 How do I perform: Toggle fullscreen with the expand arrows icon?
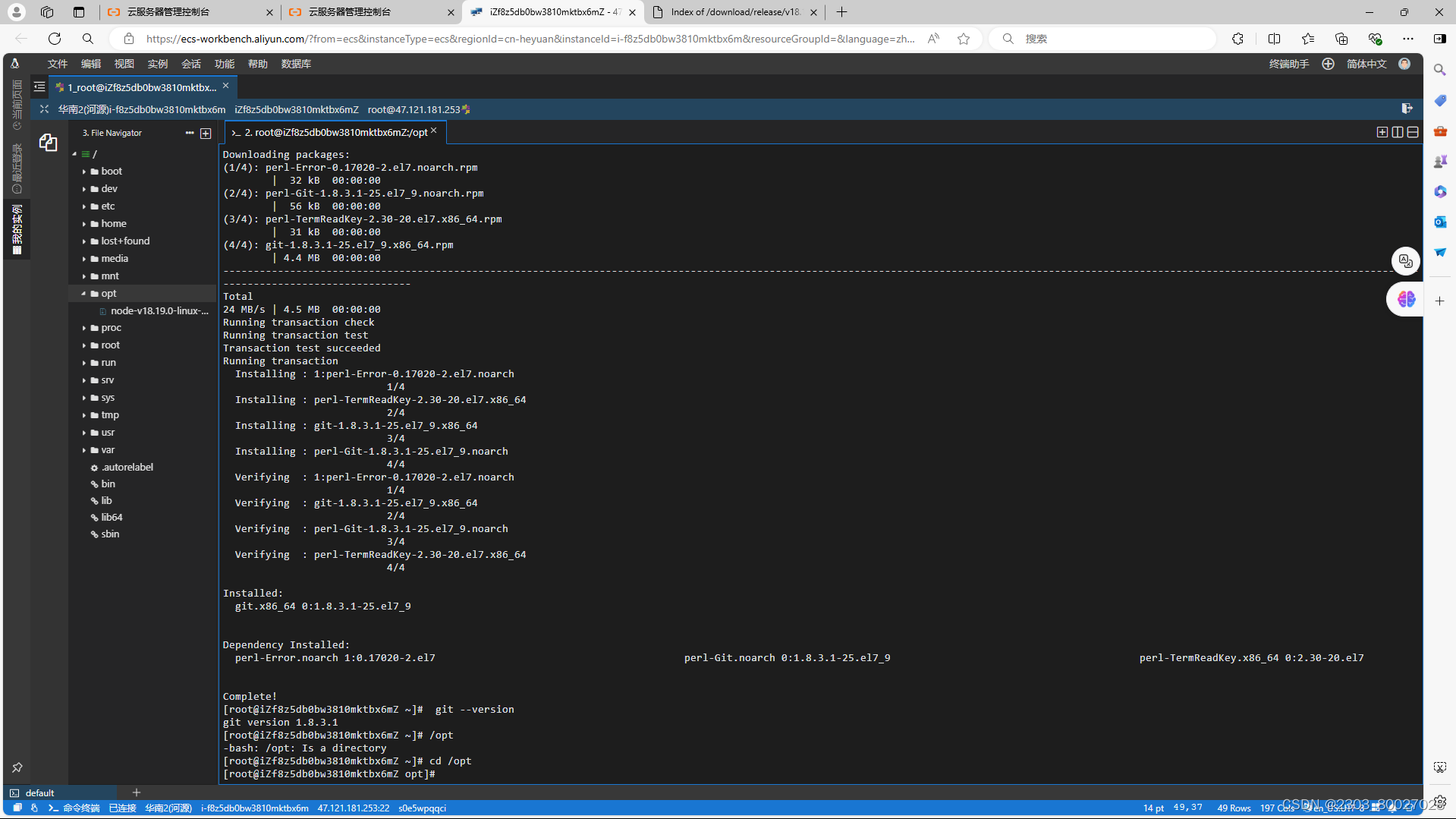click(x=43, y=109)
